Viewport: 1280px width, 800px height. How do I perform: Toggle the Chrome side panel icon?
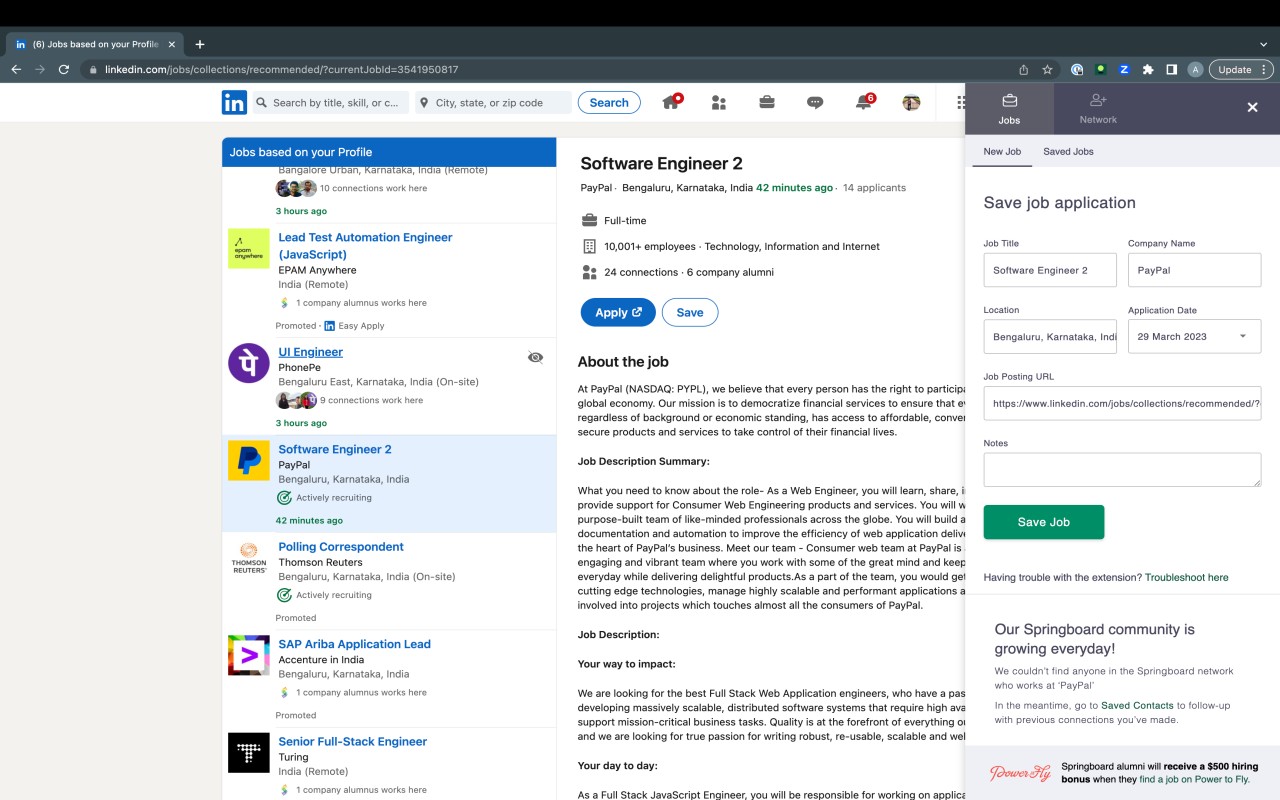(1171, 70)
